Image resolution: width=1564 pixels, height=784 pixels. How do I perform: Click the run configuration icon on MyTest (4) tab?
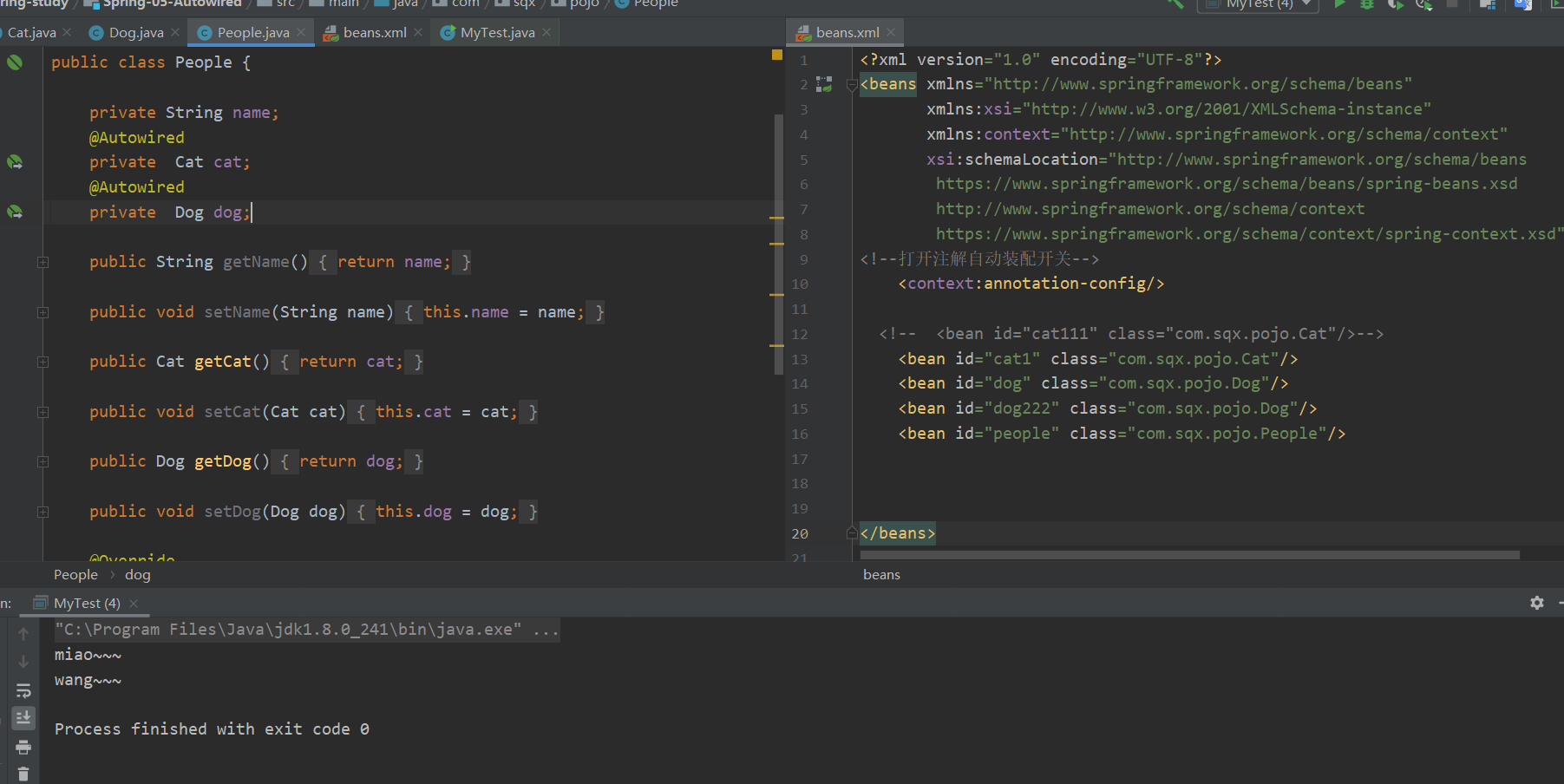(x=40, y=603)
